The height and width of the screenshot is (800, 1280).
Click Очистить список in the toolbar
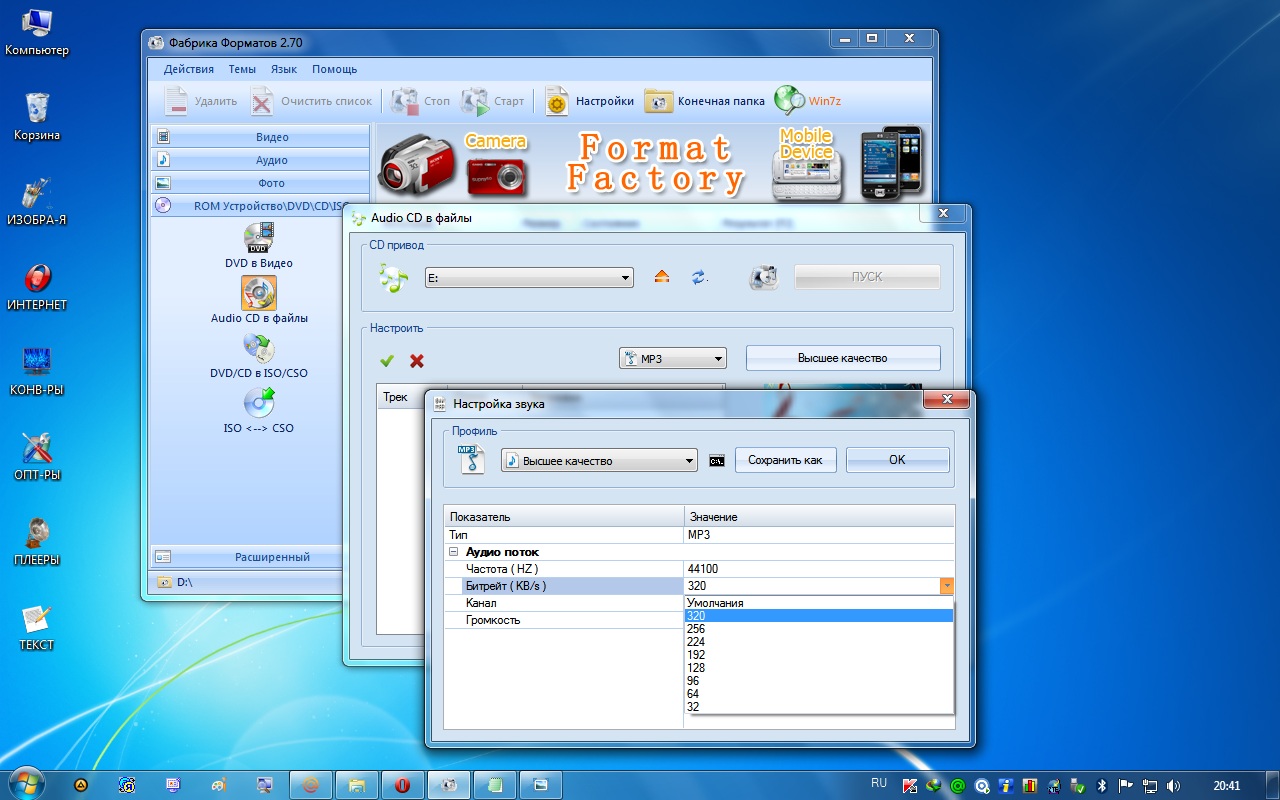pyautogui.click(x=311, y=101)
